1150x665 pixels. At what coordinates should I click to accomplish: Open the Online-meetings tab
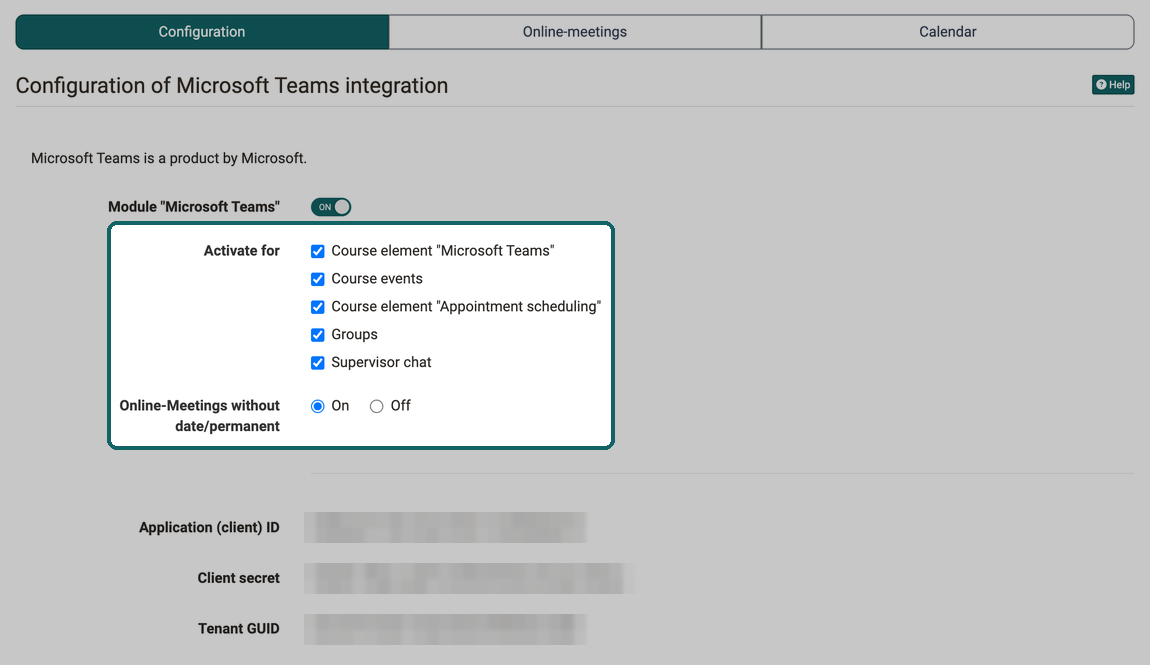pos(575,32)
